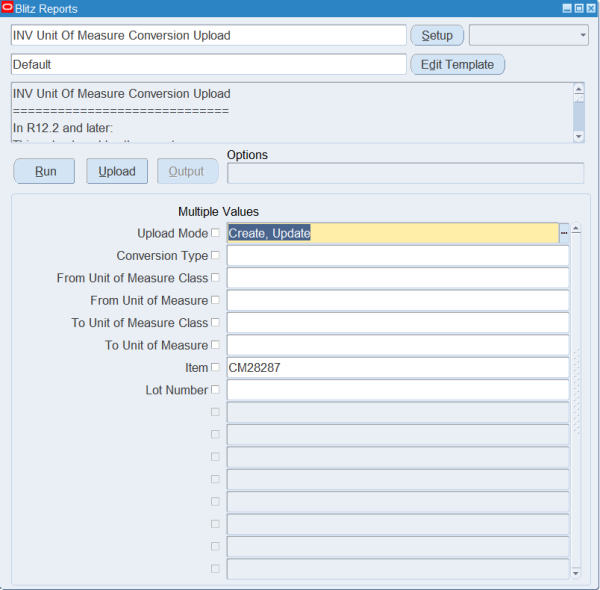Click the description box scroll down arrow

point(579,137)
